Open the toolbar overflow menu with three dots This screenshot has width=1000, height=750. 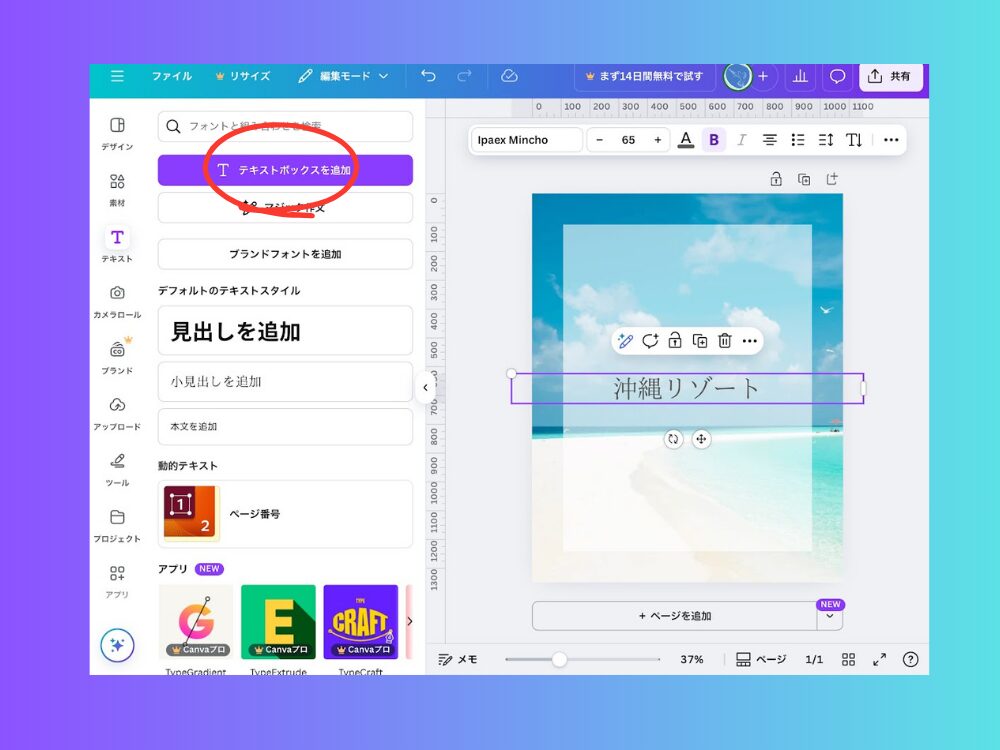click(x=891, y=140)
